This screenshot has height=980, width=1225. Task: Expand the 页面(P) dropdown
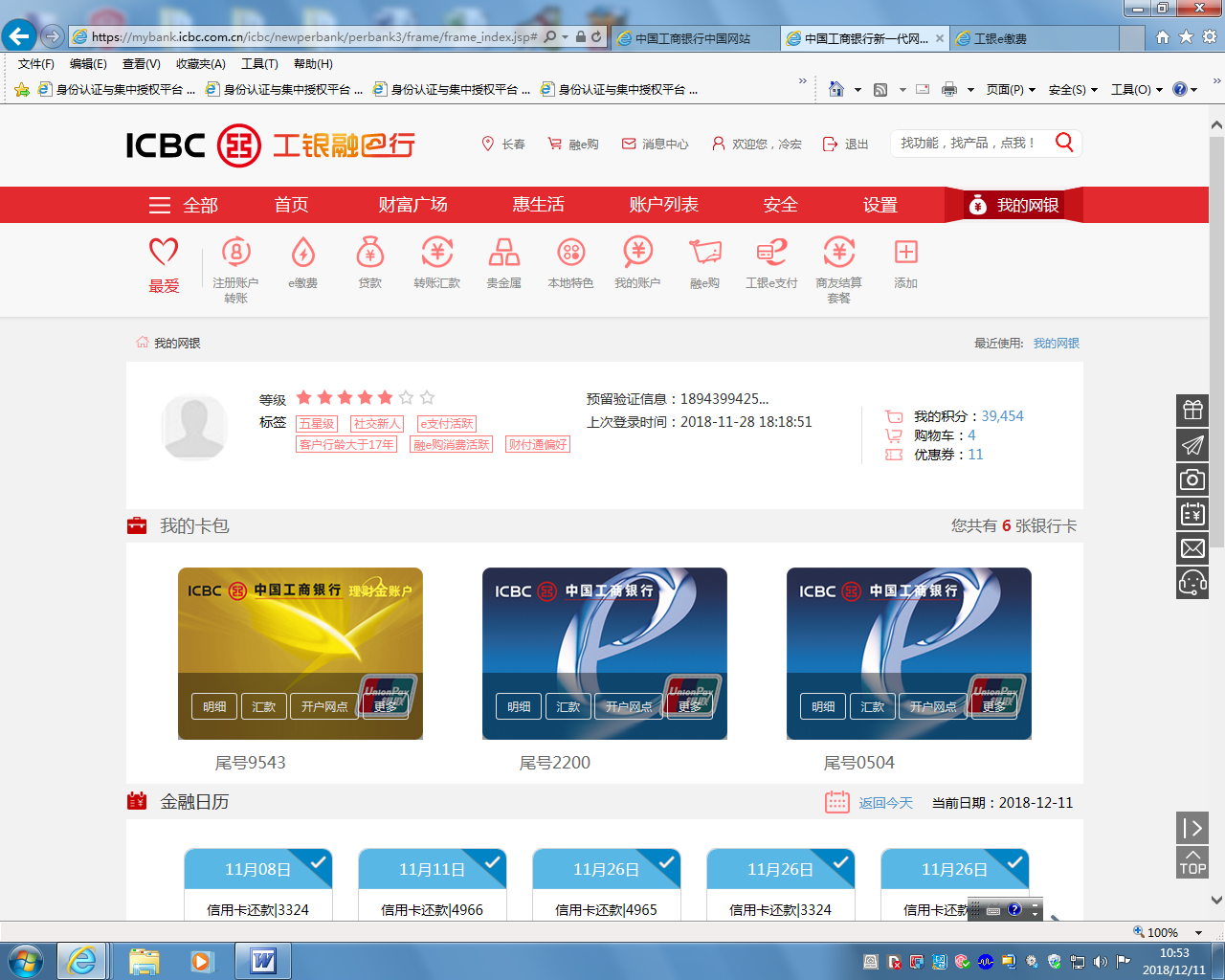click(1012, 89)
